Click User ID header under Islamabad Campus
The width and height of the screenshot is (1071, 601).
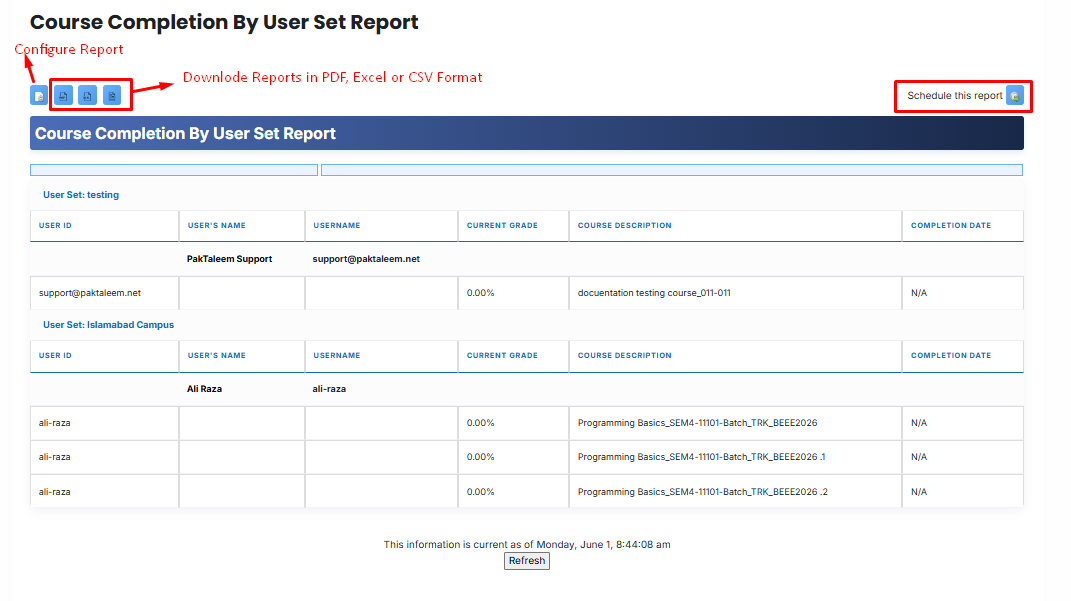tap(55, 356)
